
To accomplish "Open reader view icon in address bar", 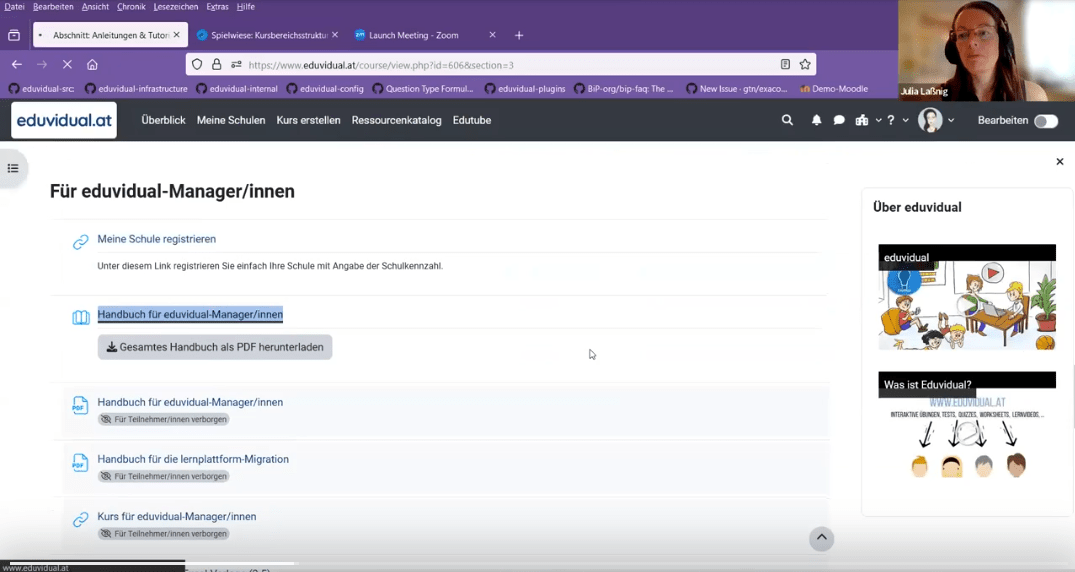I will [x=785, y=64].
